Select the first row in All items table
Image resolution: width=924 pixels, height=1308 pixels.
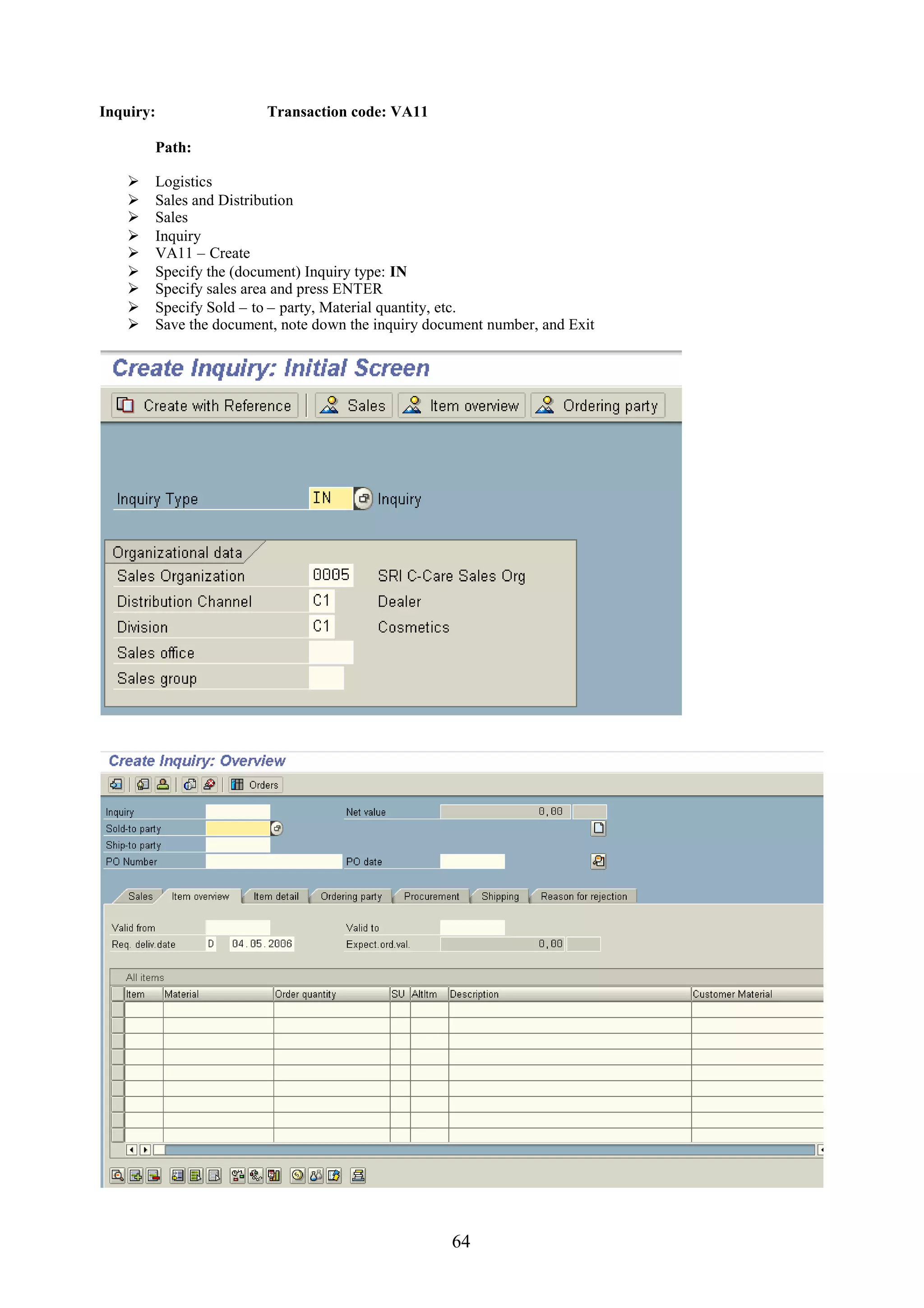[x=118, y=1010]
